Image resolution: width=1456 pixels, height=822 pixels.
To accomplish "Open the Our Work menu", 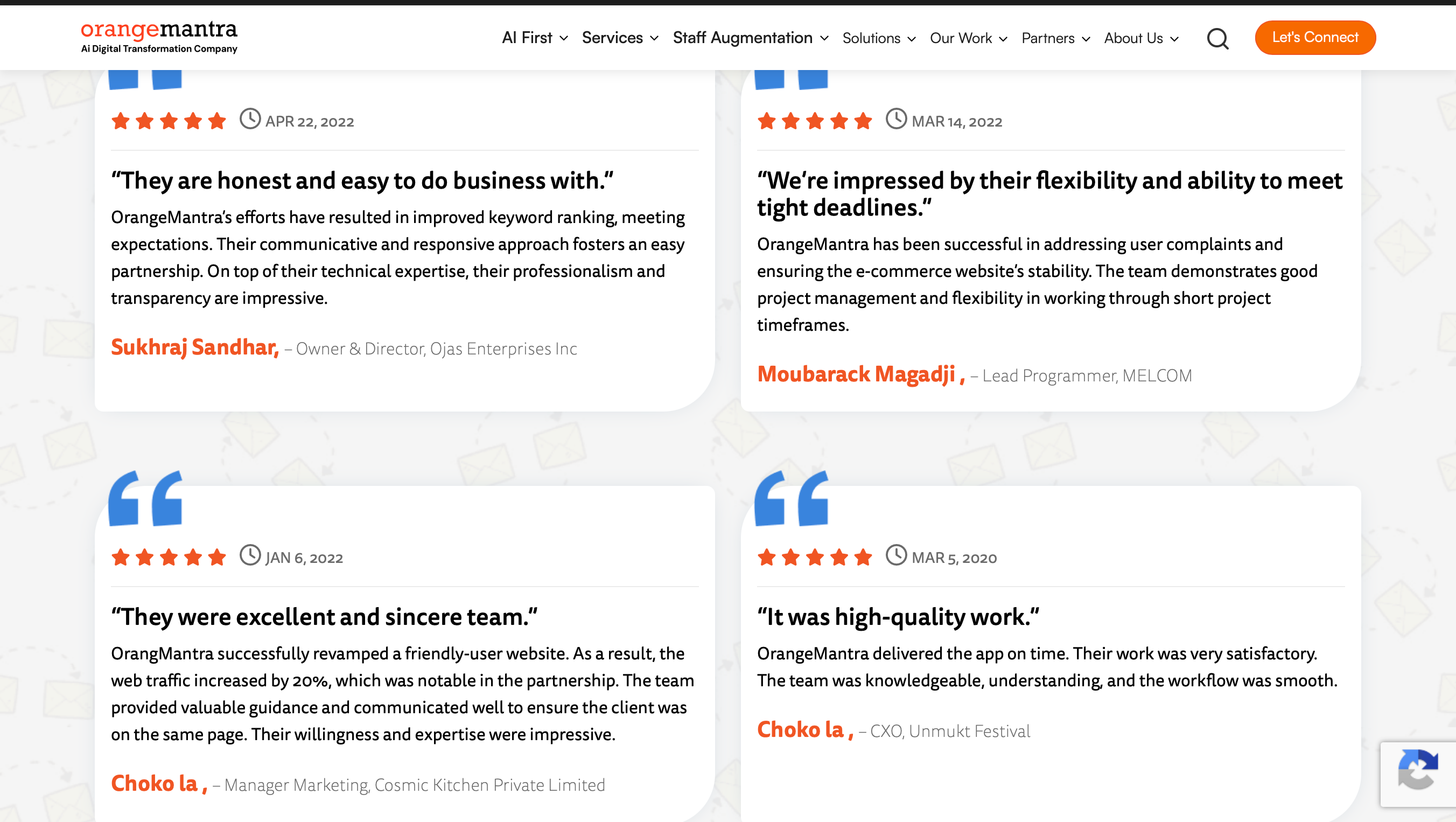I will (x=968, y=38).
